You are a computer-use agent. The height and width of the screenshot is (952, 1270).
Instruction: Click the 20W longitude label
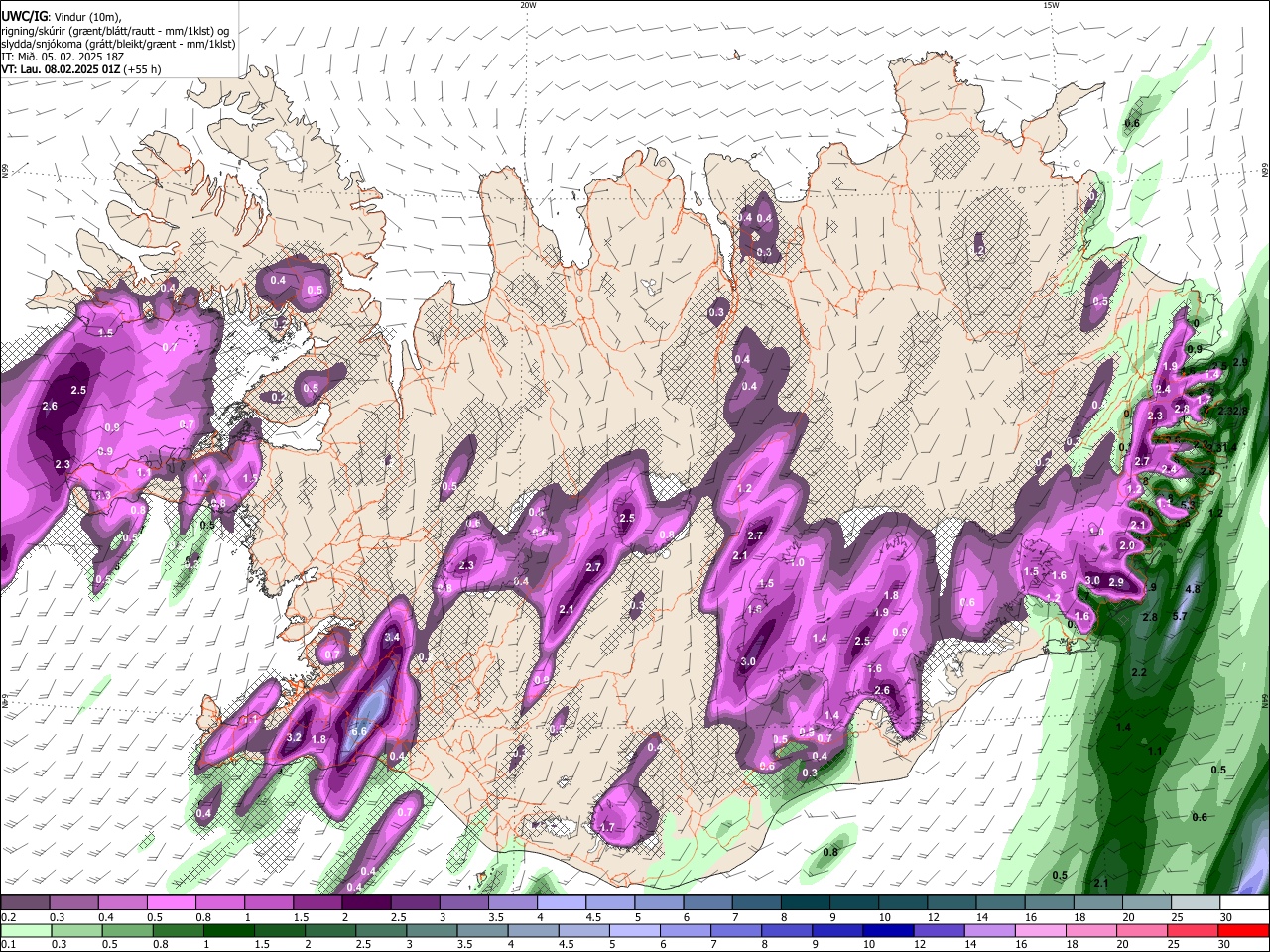pyautogui.click(x=528, y=5)
